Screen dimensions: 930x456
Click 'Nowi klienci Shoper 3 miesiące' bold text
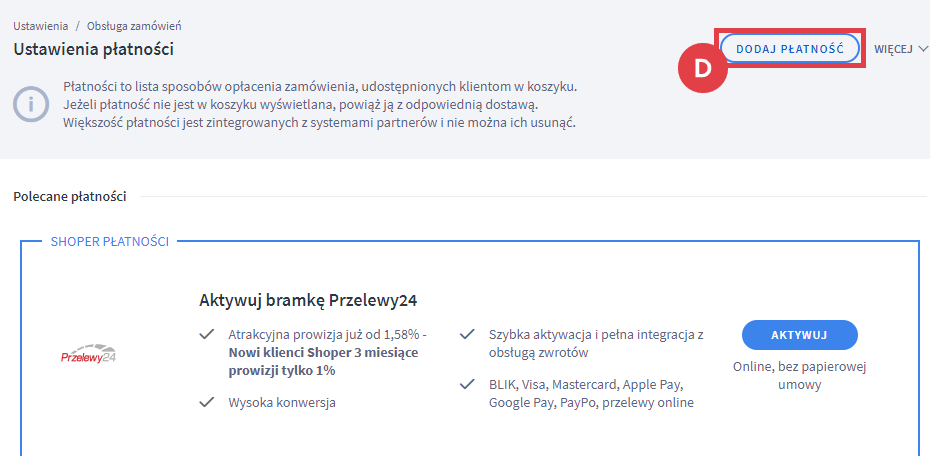[323, 353]
